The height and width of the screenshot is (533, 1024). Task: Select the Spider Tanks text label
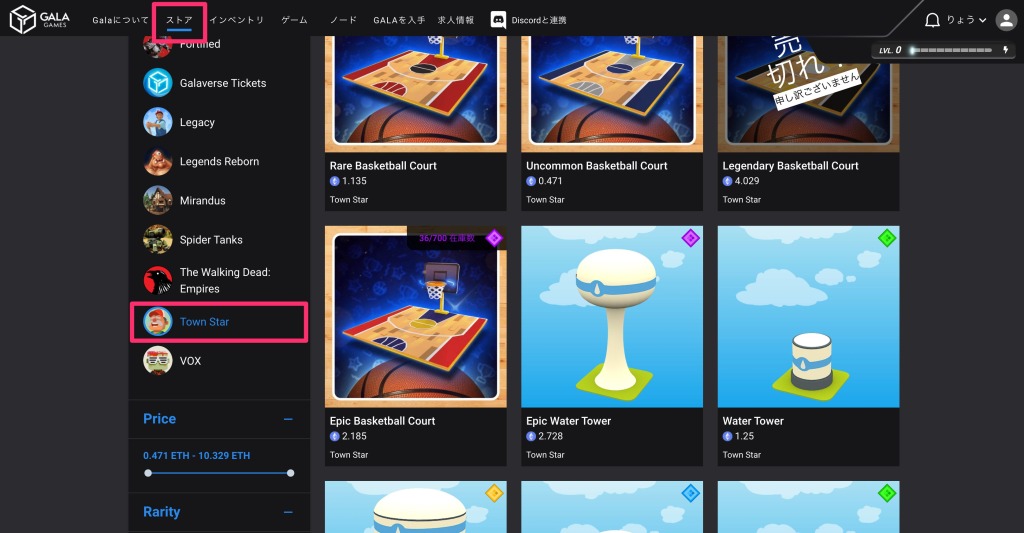click(x=211, y=240)
